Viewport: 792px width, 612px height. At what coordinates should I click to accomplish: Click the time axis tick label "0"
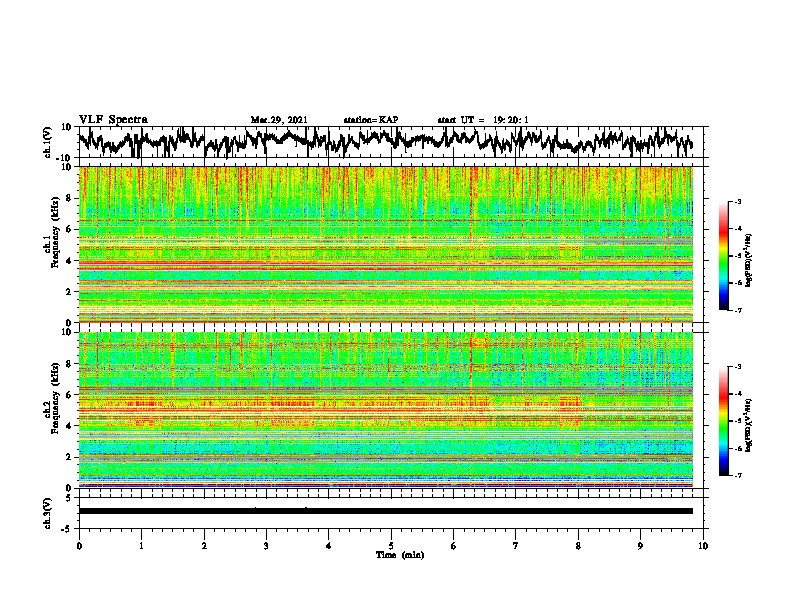(x=79, y=546)
